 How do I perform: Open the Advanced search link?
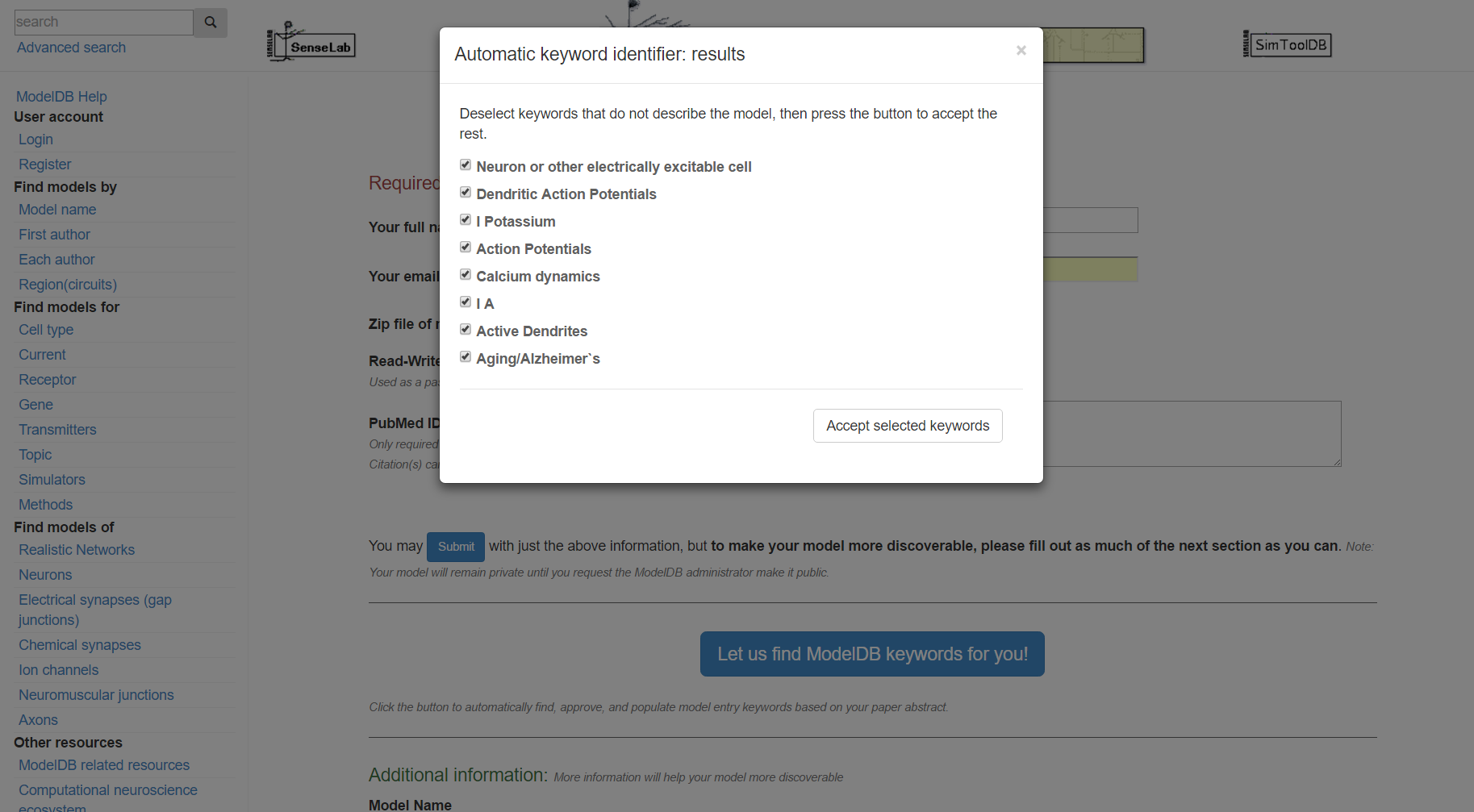71,48
